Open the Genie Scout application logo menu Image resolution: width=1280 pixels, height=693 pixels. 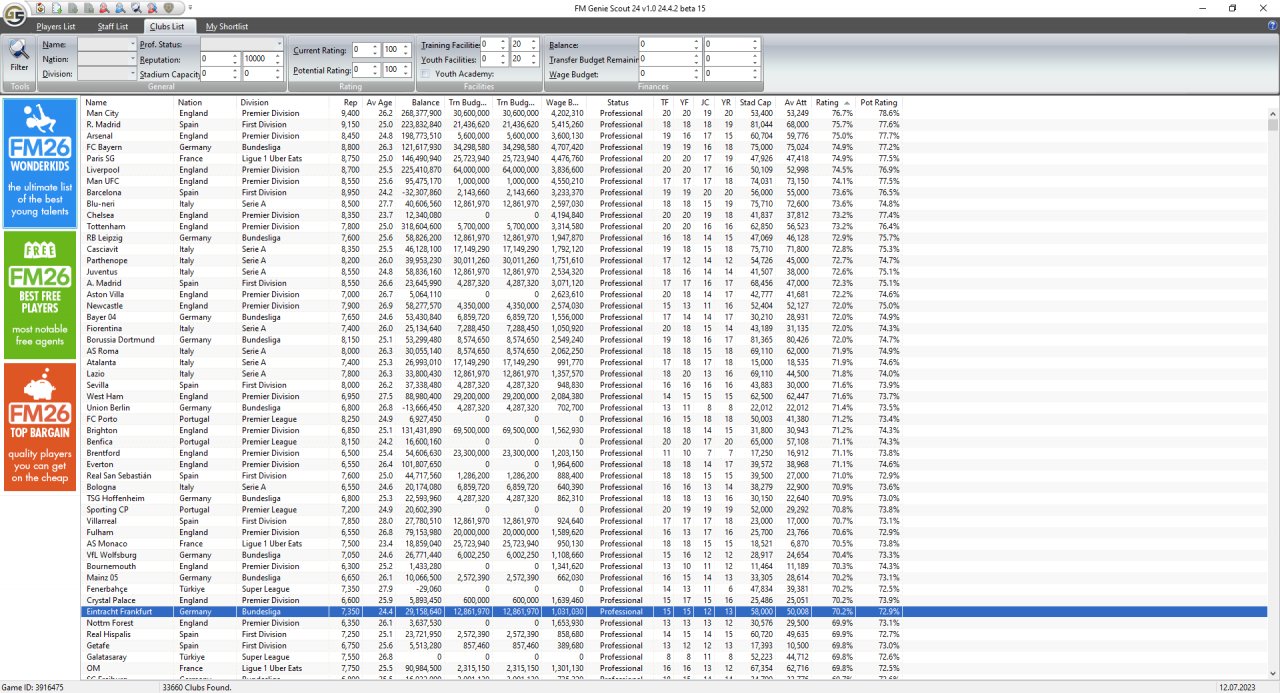15,14
